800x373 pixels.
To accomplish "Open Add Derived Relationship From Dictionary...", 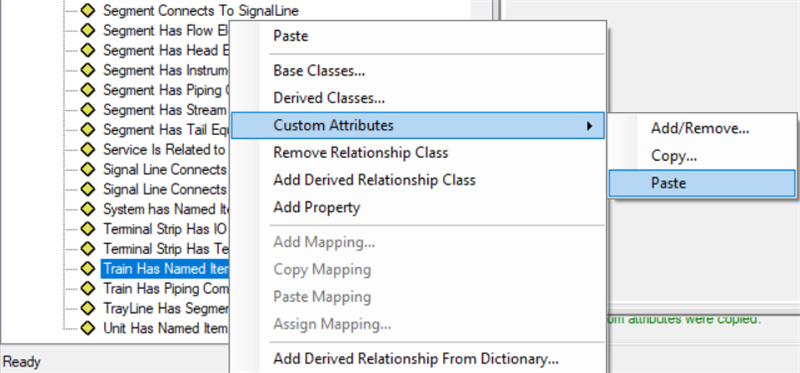I will pyautogui.click(x=417, y=359).
